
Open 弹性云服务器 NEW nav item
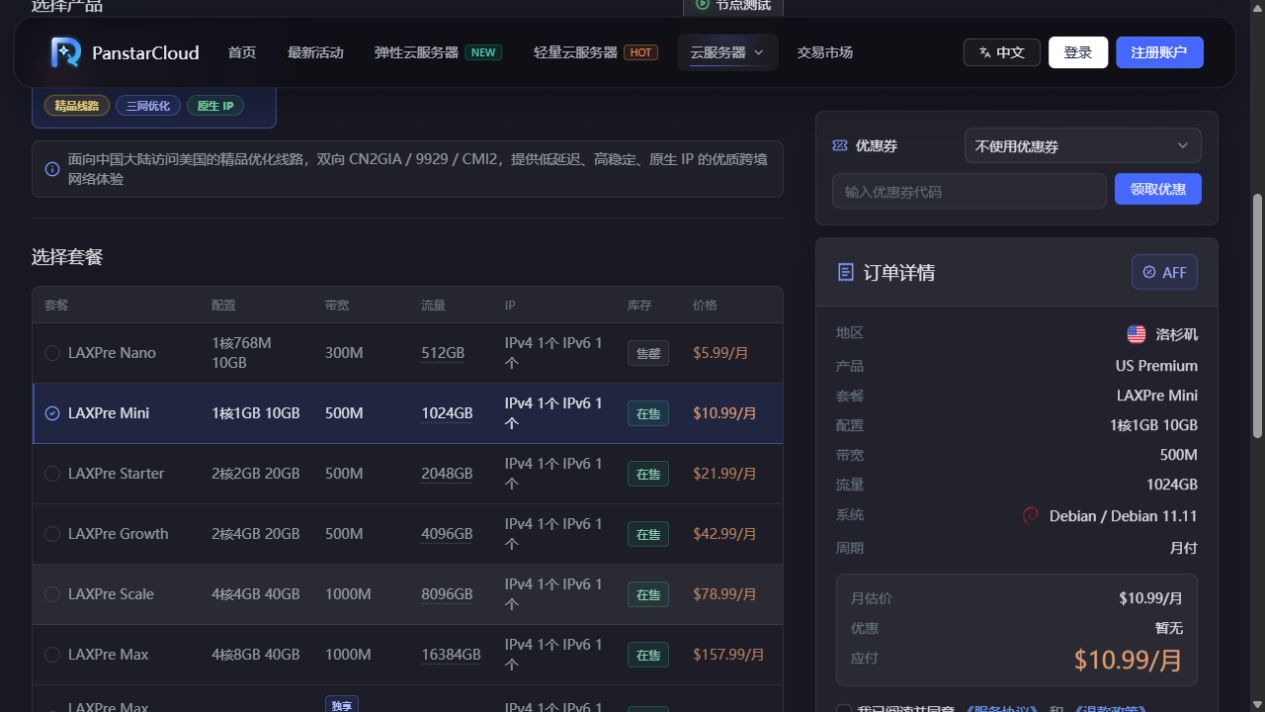[438, 52]
